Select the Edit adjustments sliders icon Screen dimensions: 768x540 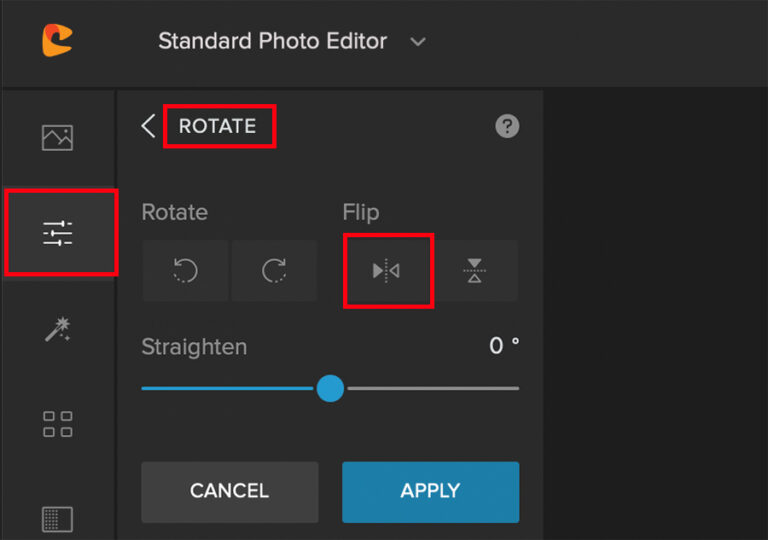coord(57,233)
